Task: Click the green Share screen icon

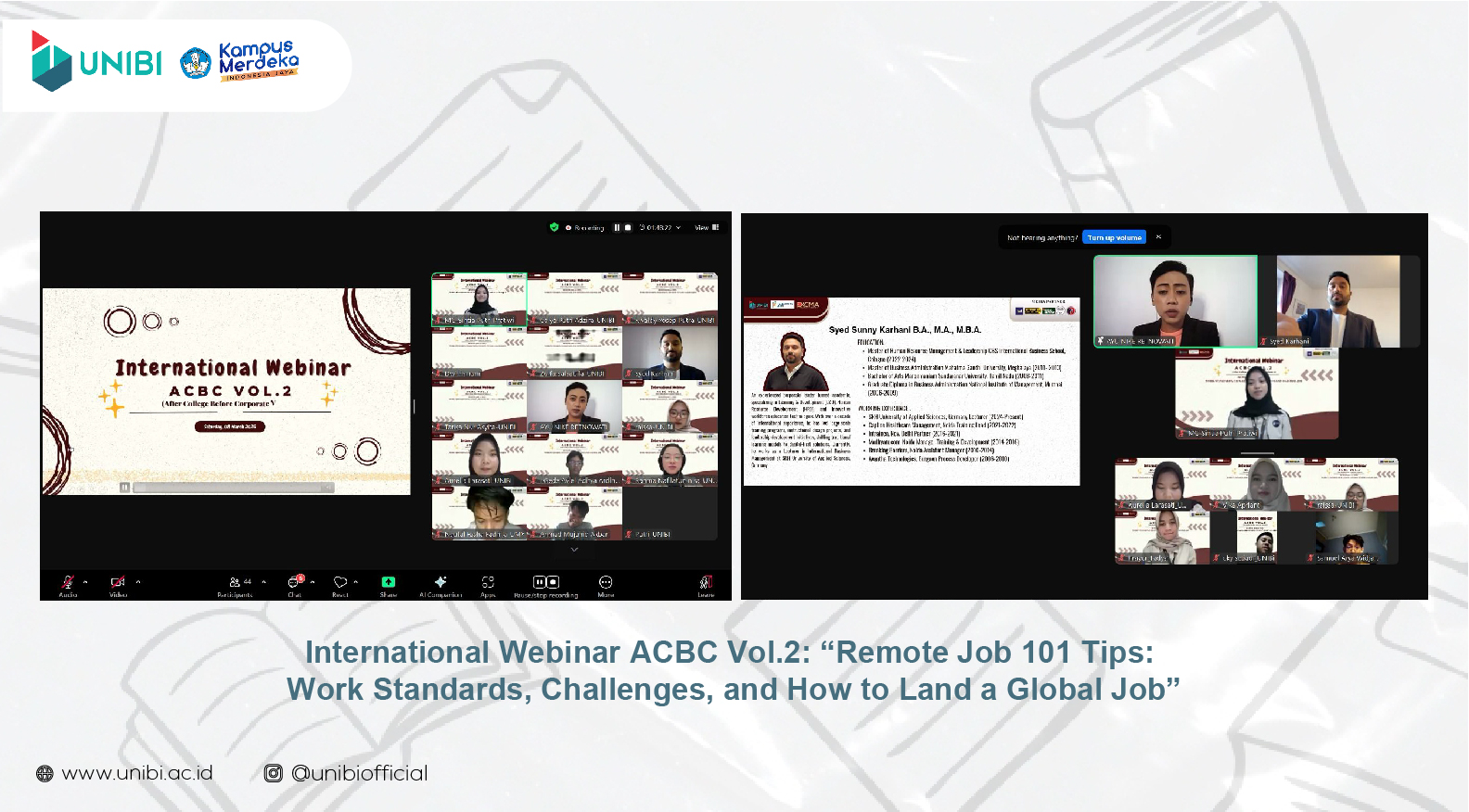Action: pyautogui.click(x=388, y=582)
